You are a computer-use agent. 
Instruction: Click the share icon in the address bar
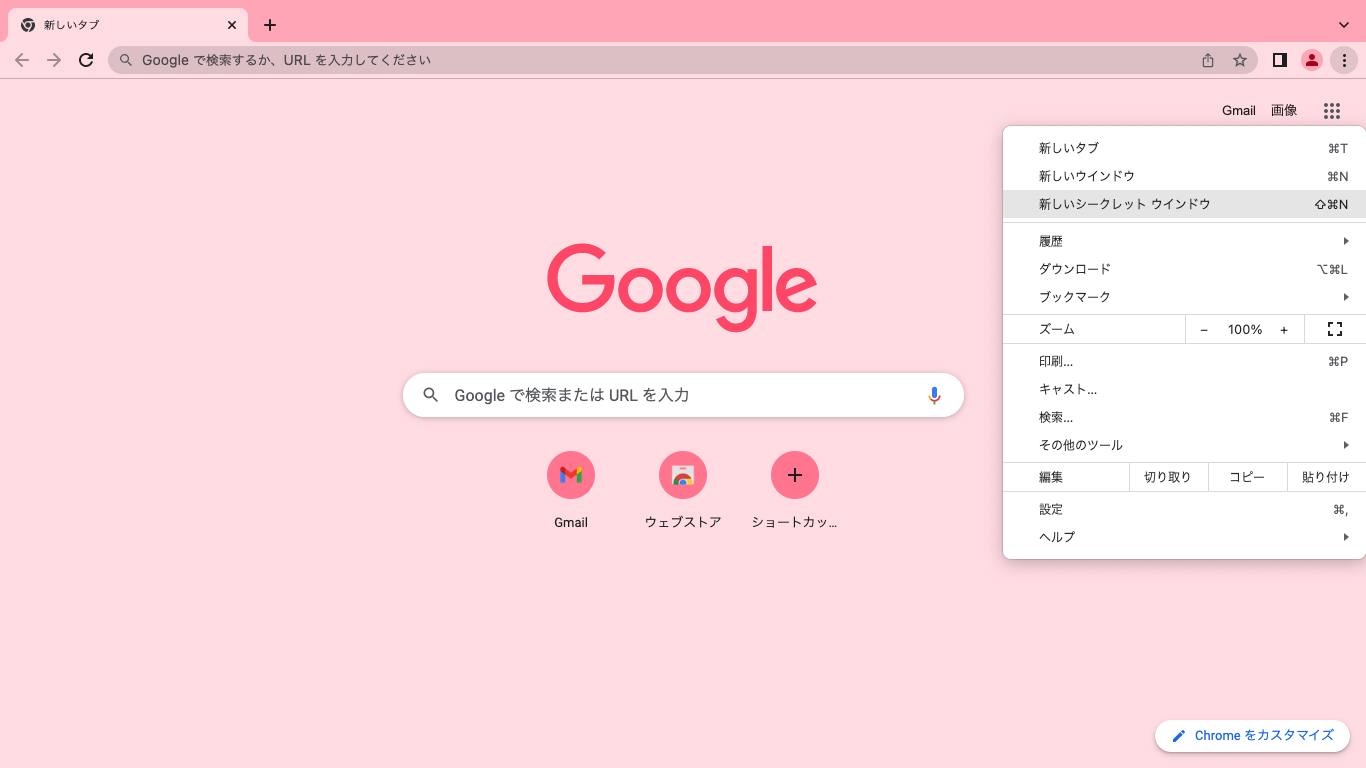coord(1208,60)
